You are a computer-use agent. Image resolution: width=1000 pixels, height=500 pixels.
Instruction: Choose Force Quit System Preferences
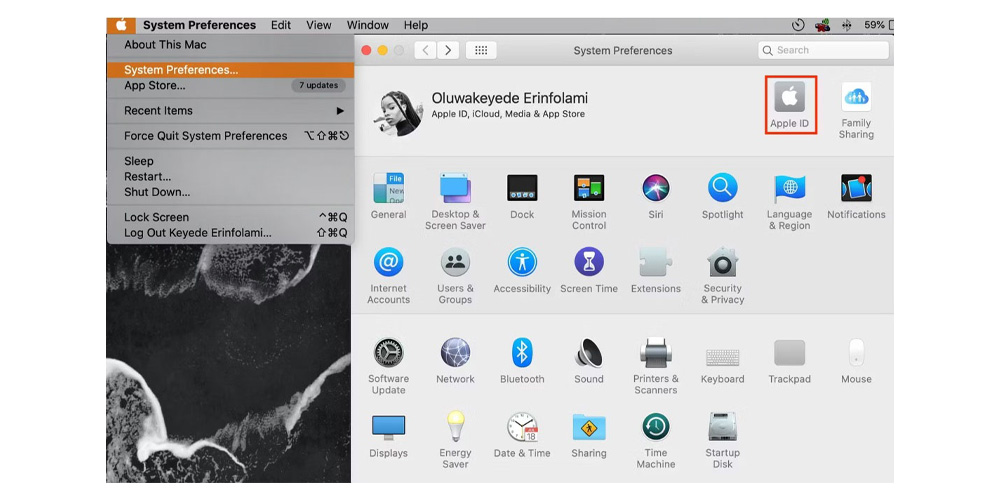(x=230, y=136)
